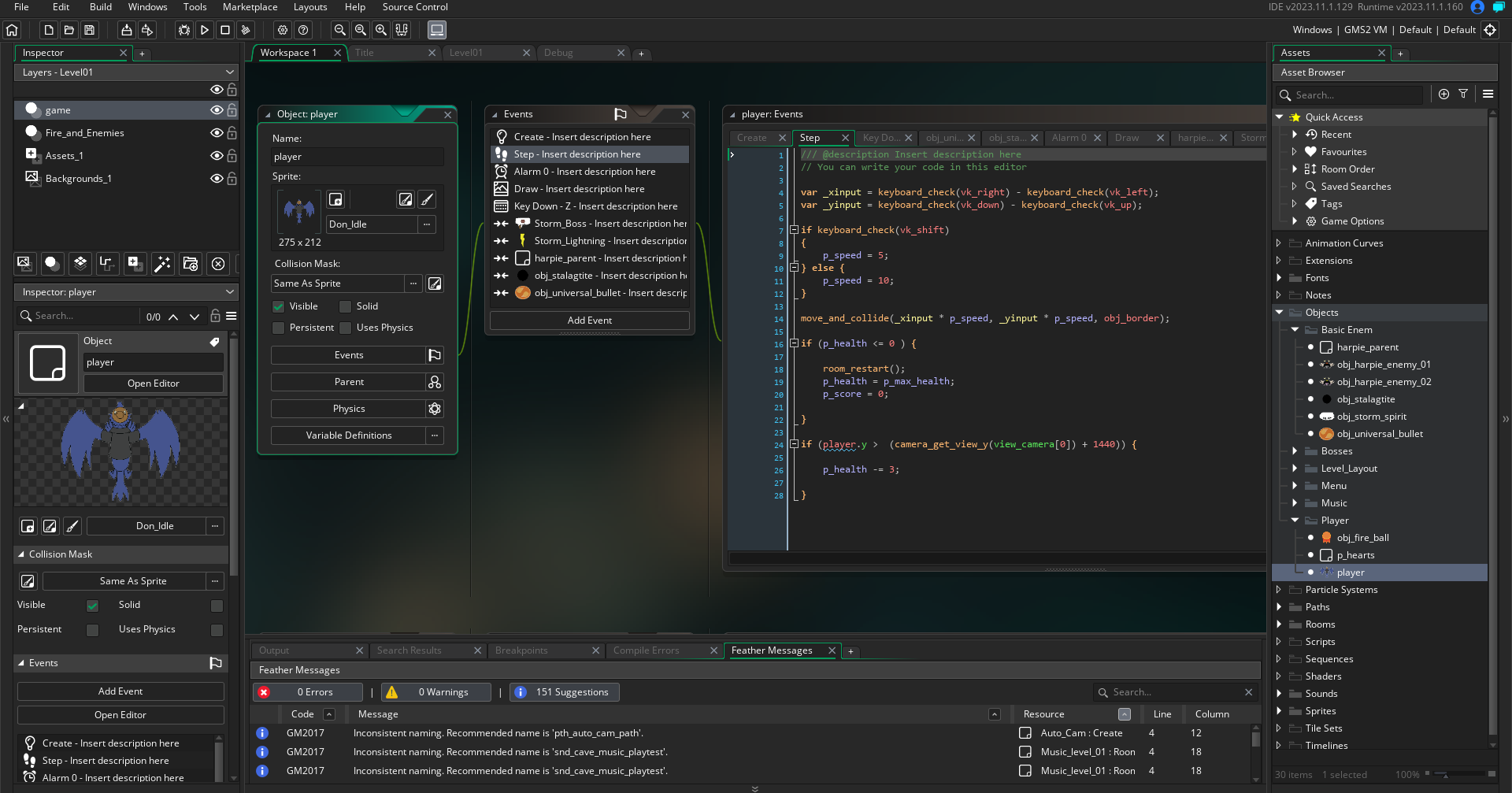Expand the Bosses folder in Asset Browser

(1295, 451)
